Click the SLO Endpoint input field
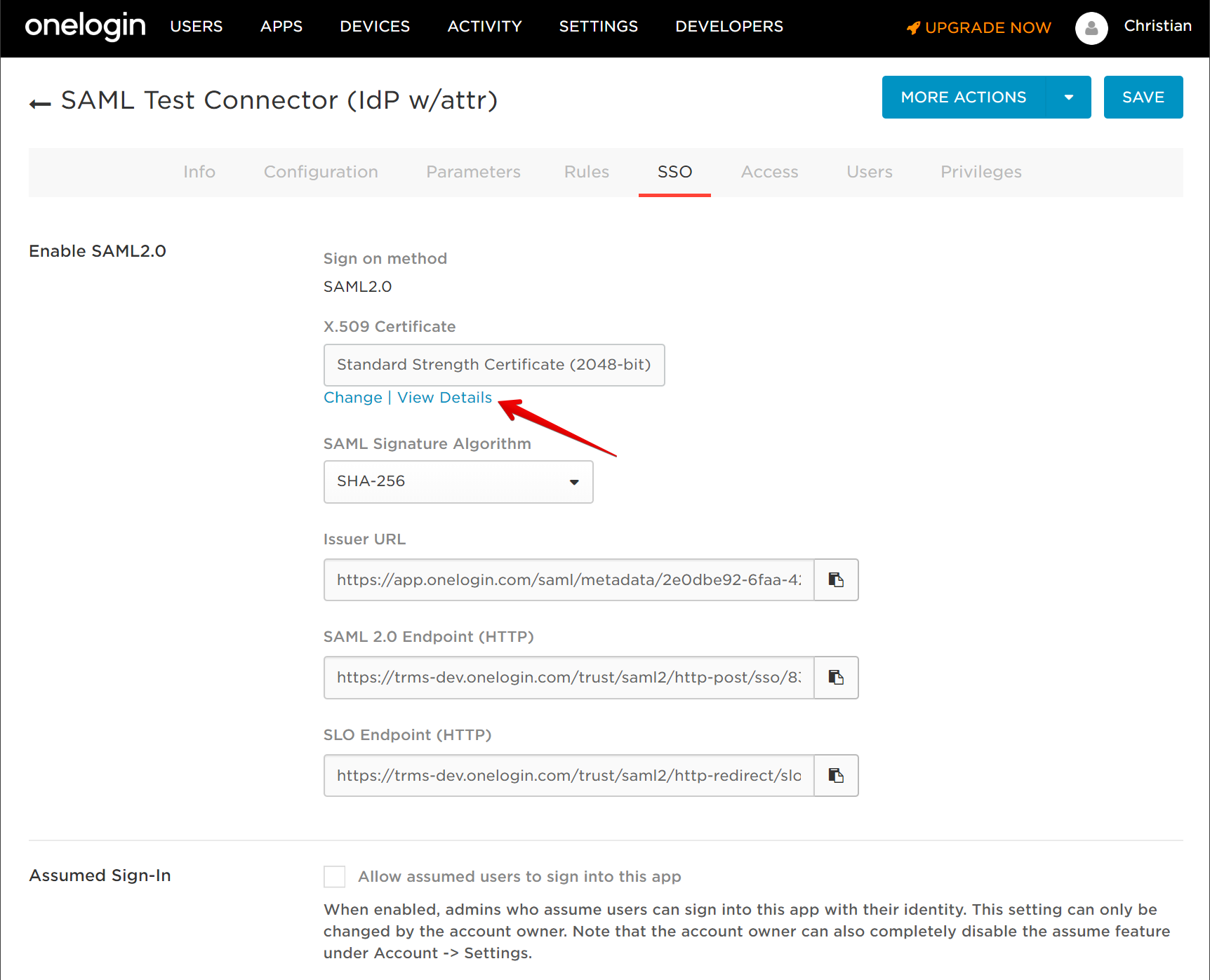Viewport: 1210px width, 980px height. 569,775
